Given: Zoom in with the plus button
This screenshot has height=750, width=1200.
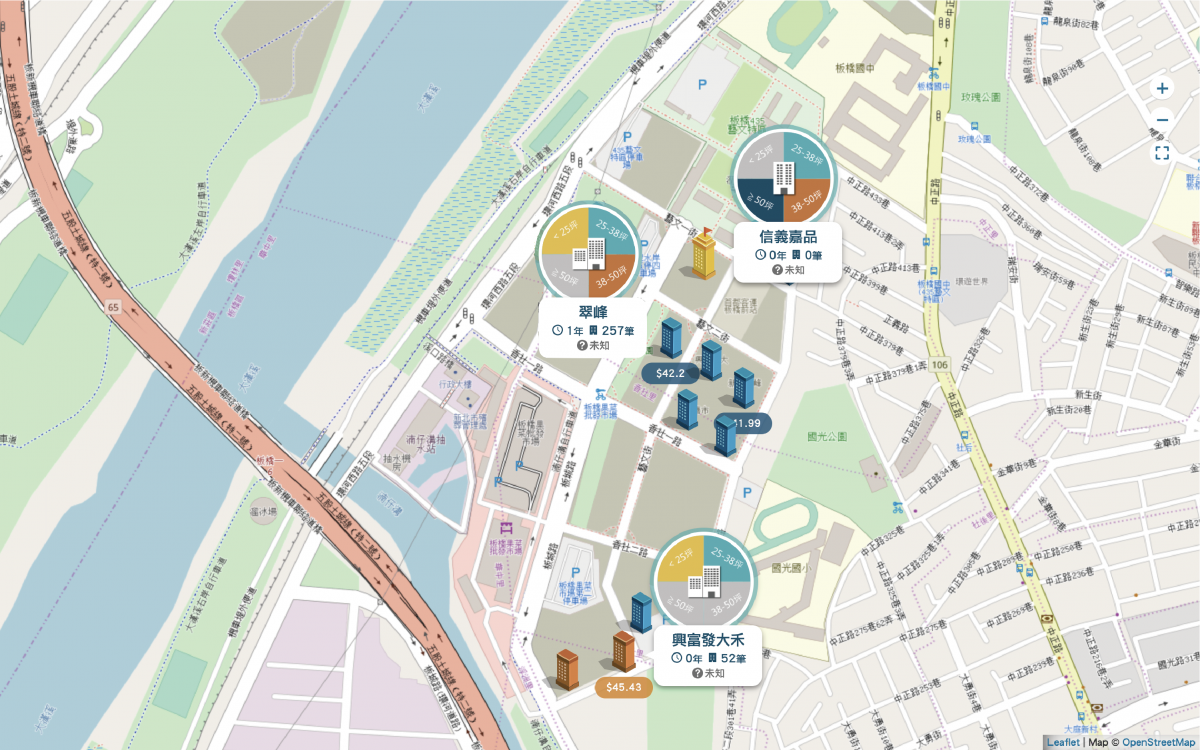Looking at the screenshot, I should click(x=1162, y=88).
